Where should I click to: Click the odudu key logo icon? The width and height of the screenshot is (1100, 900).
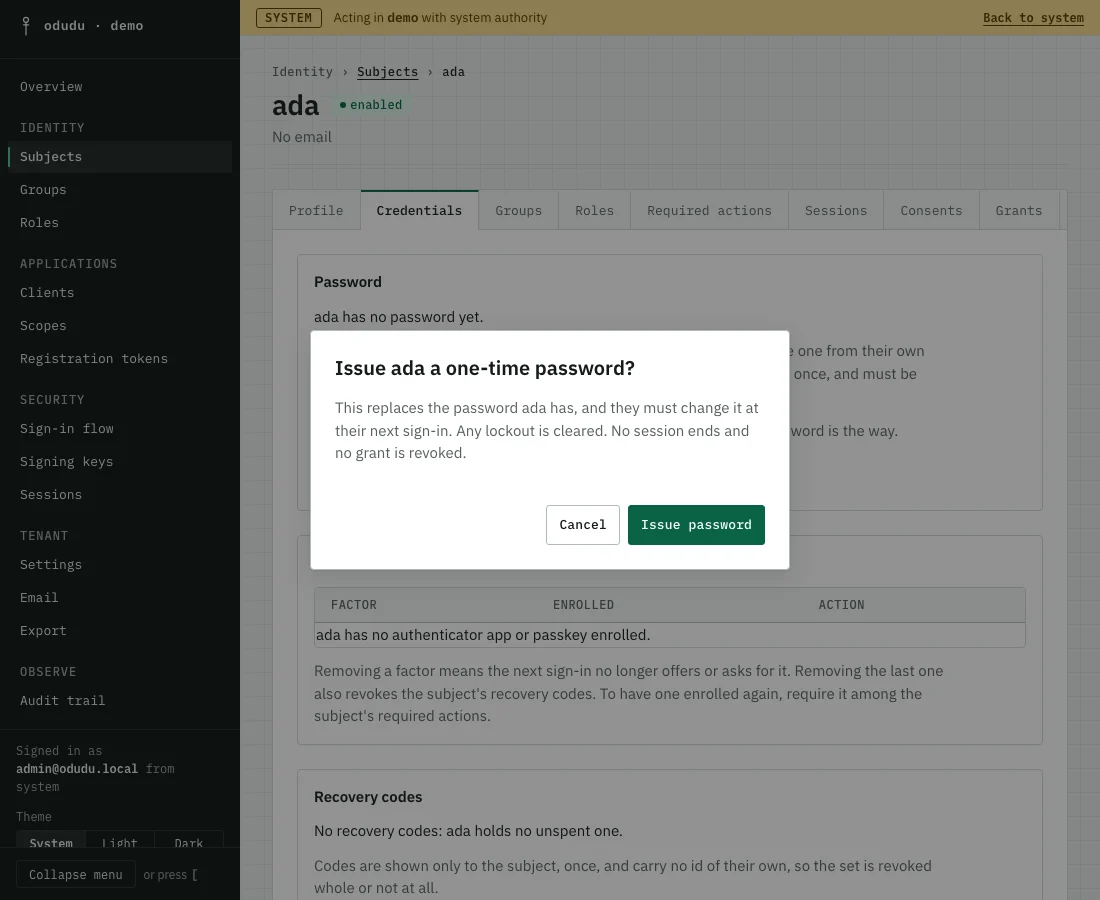26,26
